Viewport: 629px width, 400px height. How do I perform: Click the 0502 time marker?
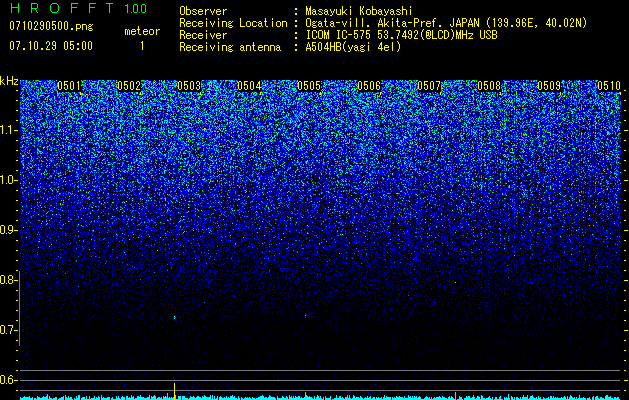[x=129, y=86]
